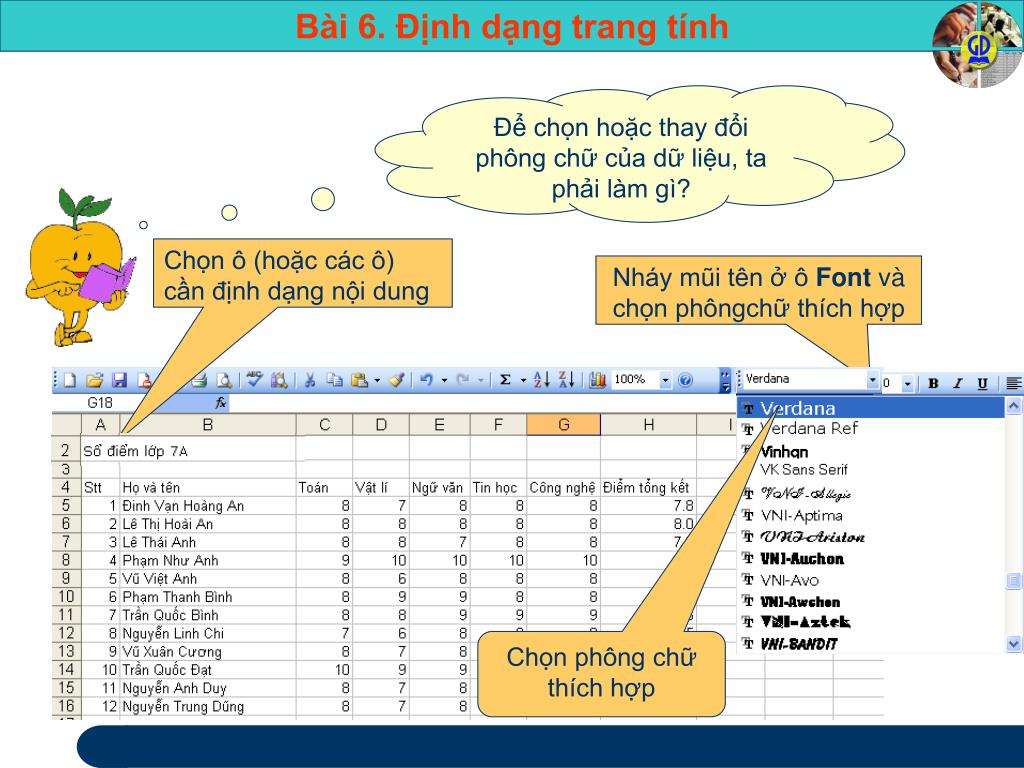
Task: Select column B header
Action: click(x=208, y=424)
